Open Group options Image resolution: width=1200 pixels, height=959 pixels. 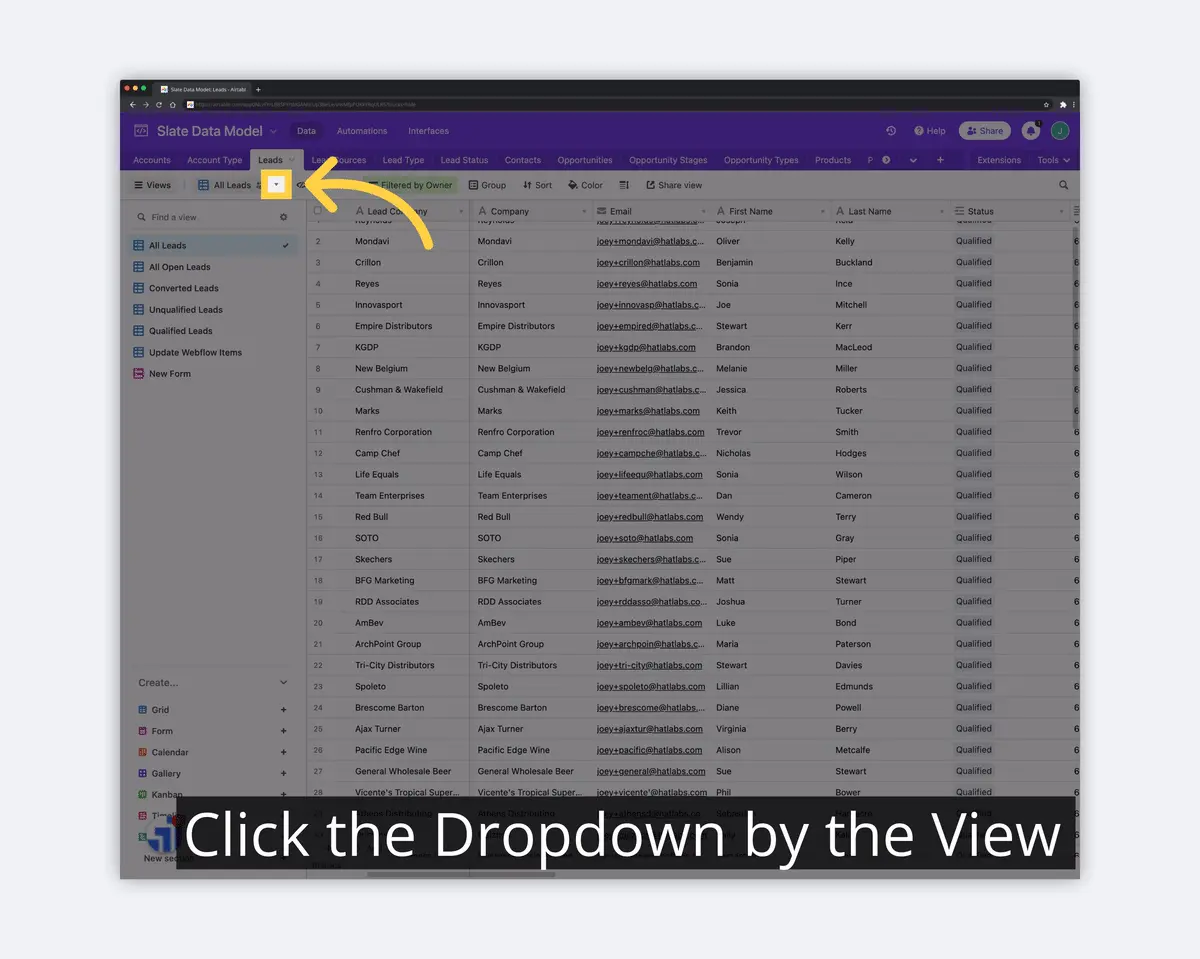(x=487, y=185)
